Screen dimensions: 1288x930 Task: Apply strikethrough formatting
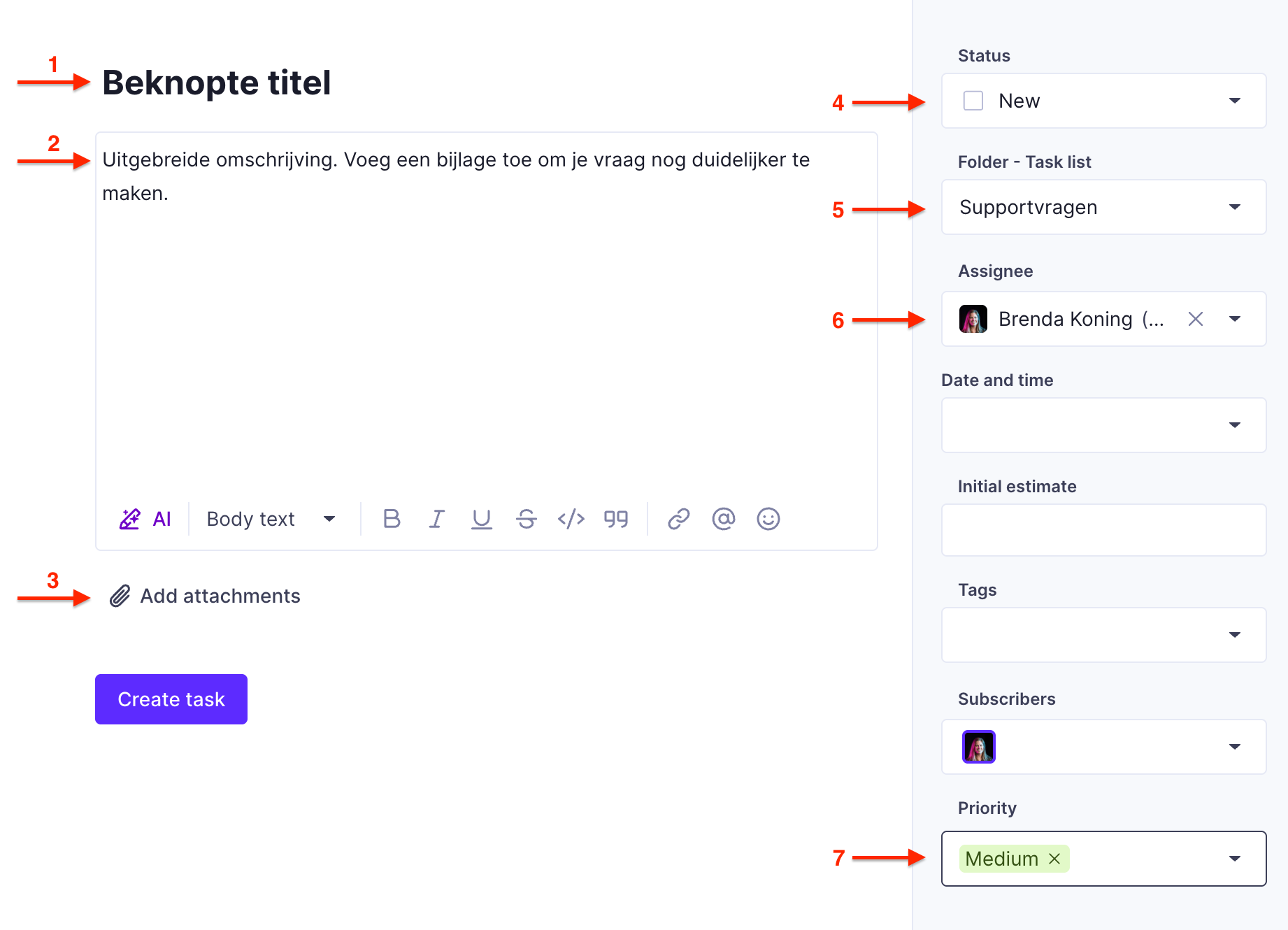coord(526,519)
